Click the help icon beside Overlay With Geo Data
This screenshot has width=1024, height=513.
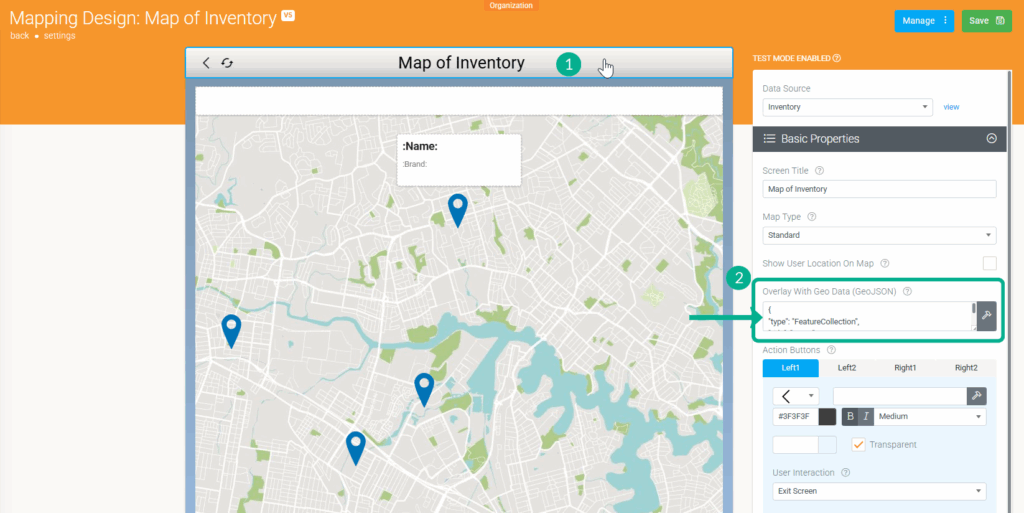(907, 291)
